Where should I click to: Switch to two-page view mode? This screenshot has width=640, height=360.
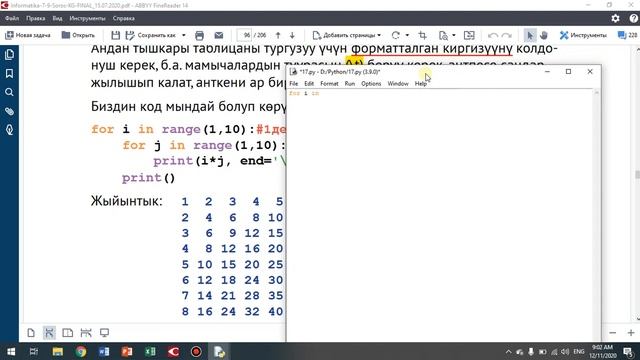[68, 333]
